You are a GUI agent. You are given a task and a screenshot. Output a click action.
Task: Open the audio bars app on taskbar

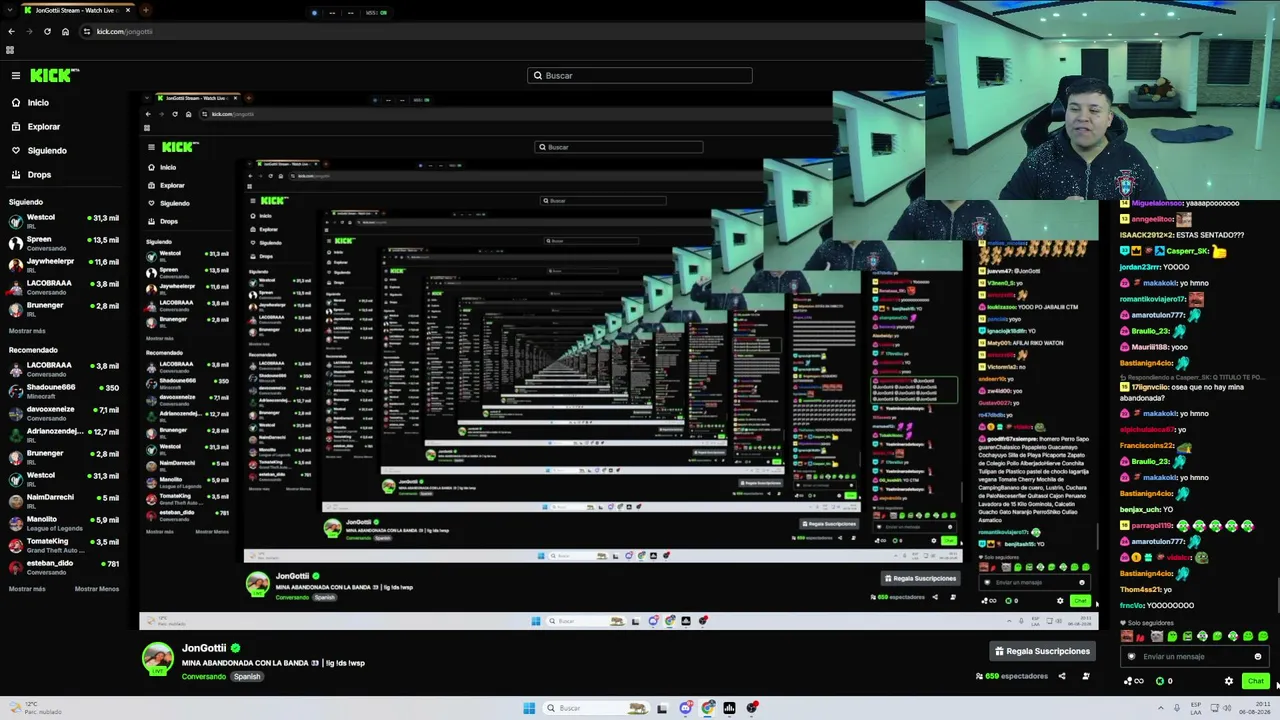tap(730, 708)
